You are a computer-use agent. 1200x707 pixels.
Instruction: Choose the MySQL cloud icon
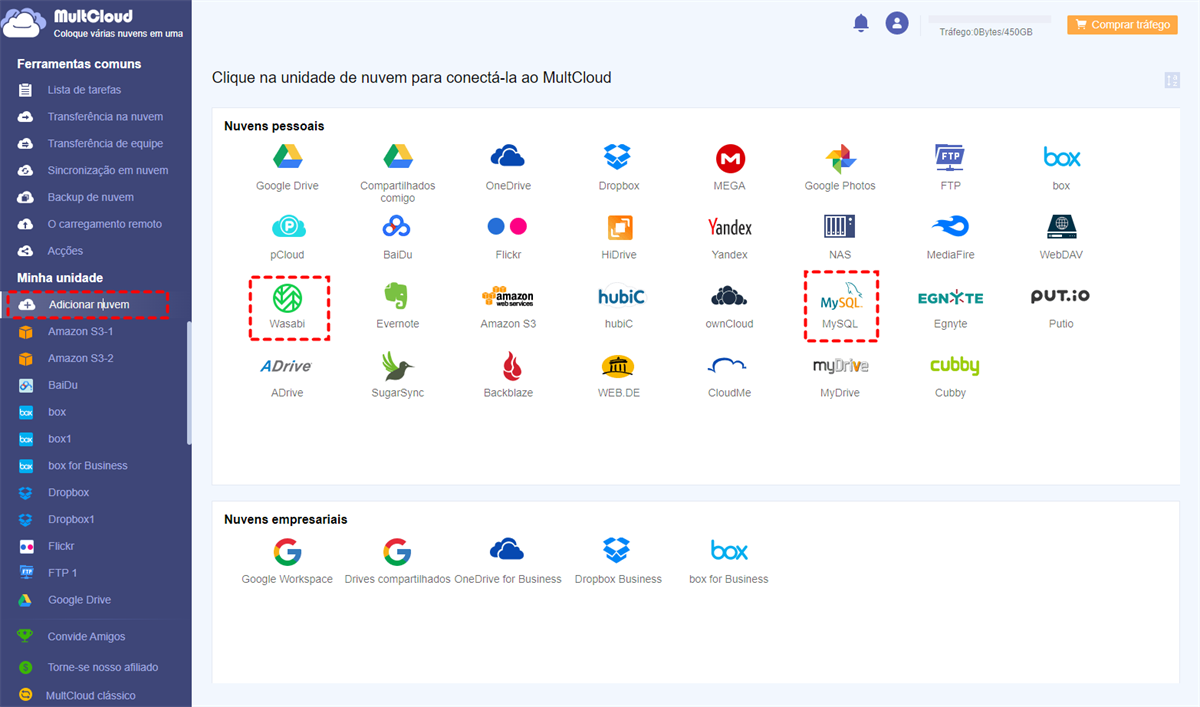point(840,297)
